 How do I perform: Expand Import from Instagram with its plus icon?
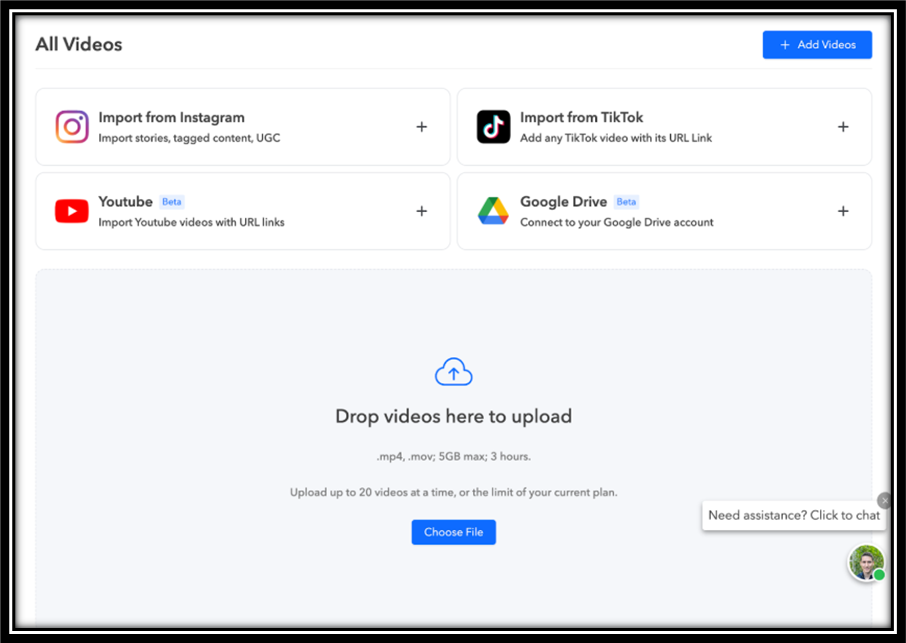pos(422,127)
